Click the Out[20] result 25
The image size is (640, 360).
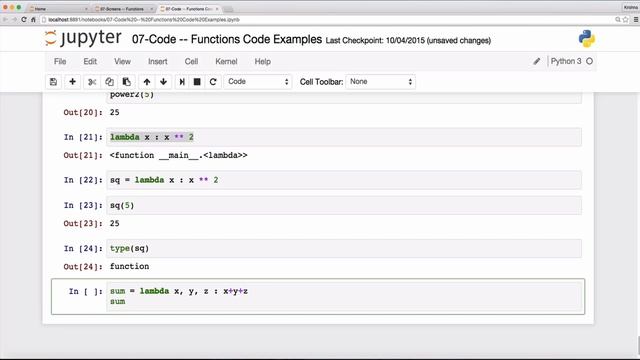click(x=114, y=112)
